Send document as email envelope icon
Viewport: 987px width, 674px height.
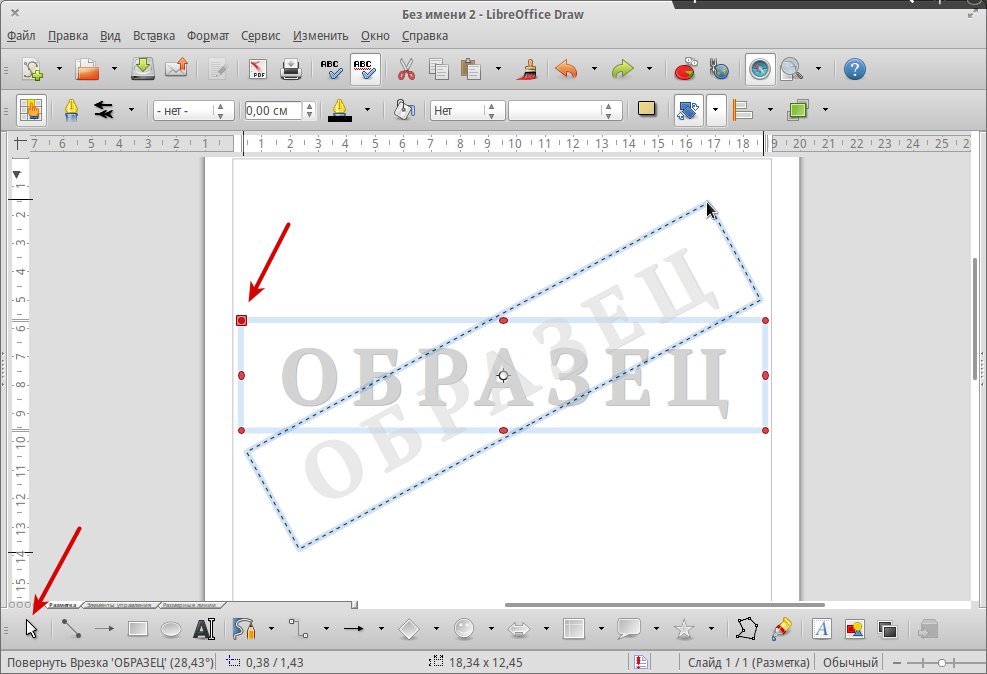[x=176, y=68]
